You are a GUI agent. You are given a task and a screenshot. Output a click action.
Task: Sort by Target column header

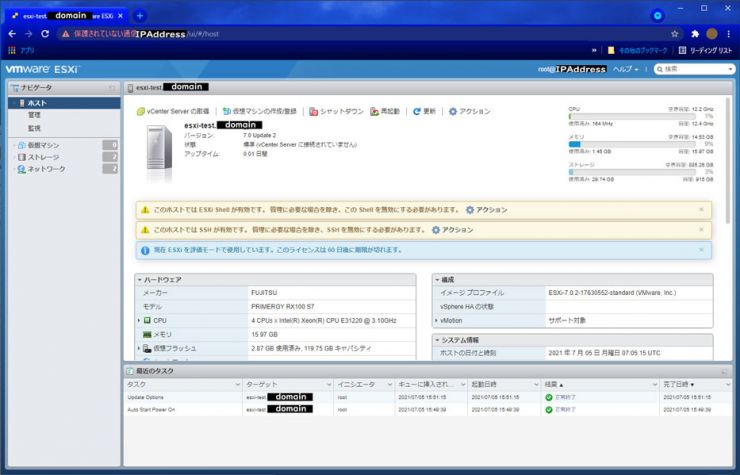click(288, 384)
